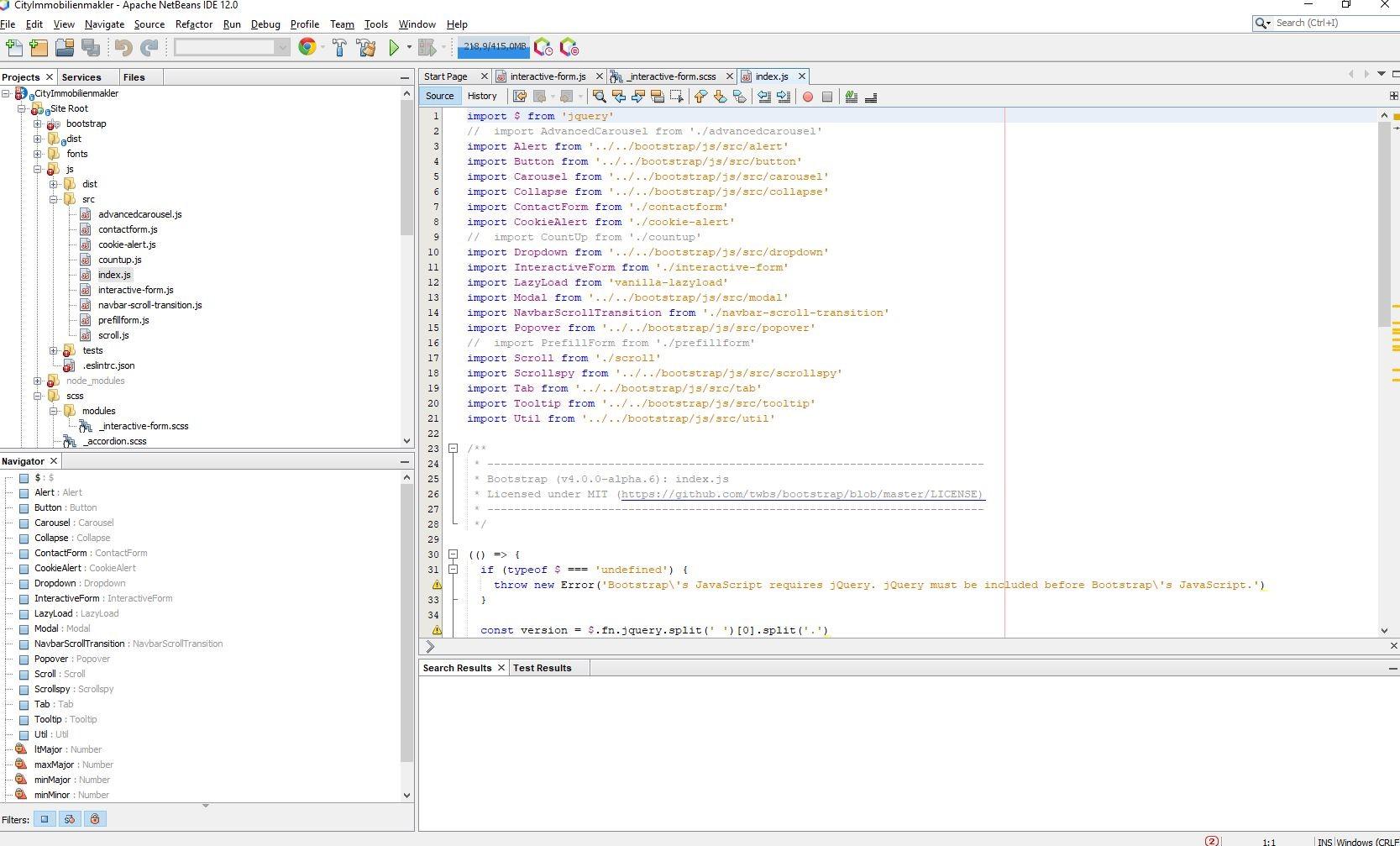Toggle the show static members filter
The height and width of the screenshot is (846, 1400).
[x=70, y=819]
